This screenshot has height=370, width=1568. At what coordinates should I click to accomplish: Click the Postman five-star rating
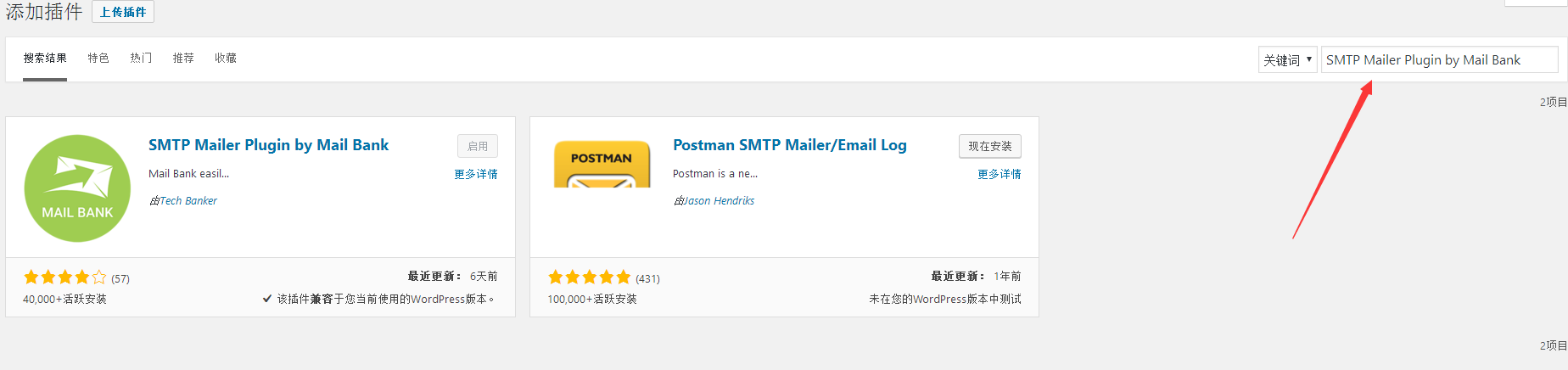pos(590,277)
